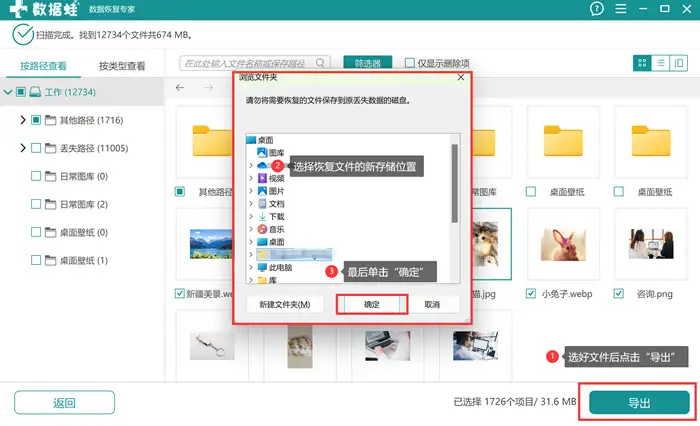
Task: Collapse the 工作 drive node
Action: click(8, 92)
